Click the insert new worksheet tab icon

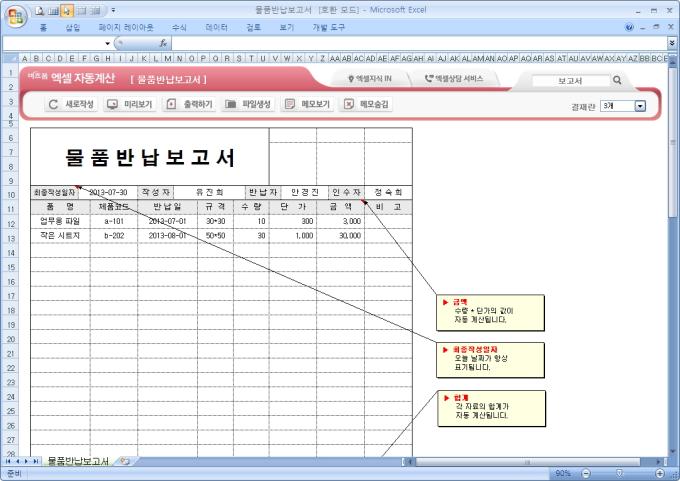[125, 461]
